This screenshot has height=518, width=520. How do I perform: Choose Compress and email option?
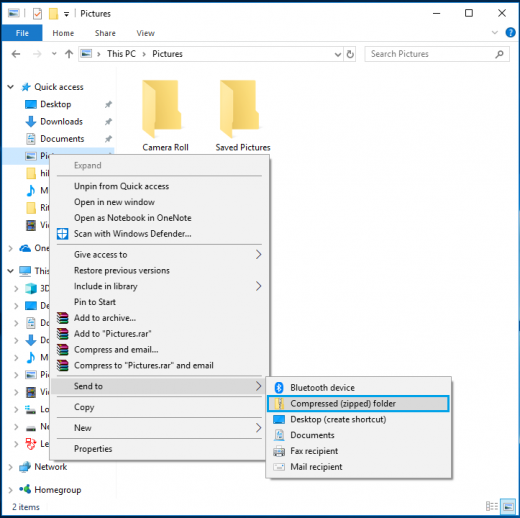click(x=159, y=350)
